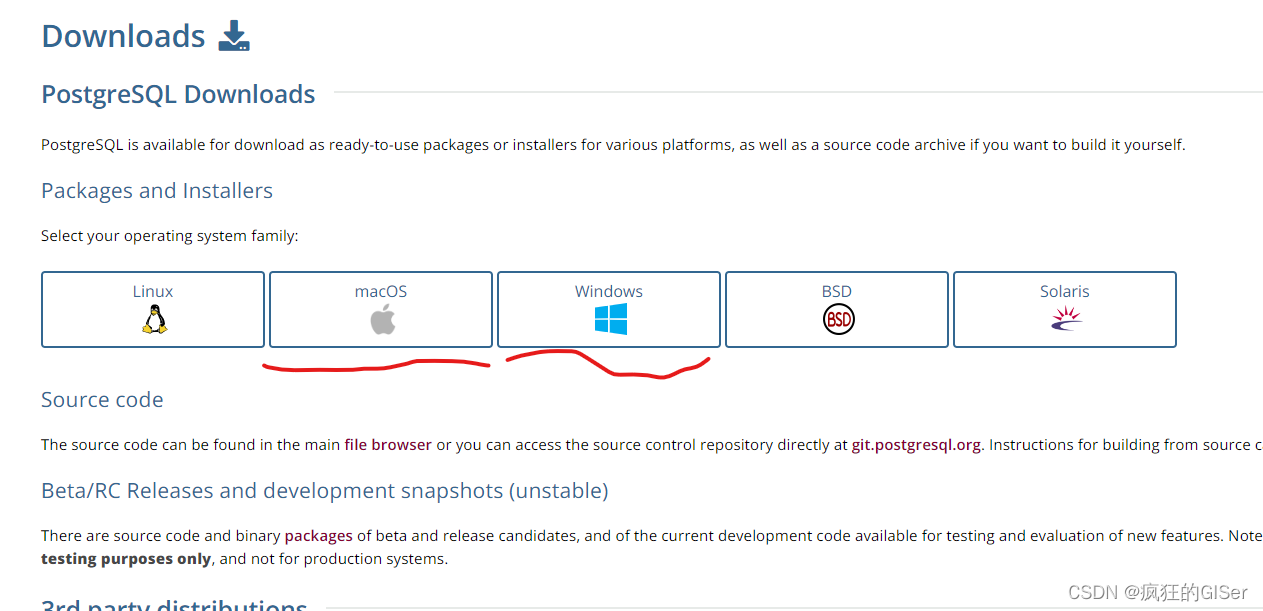Choose the Windows download option
Screen dimensions: 1263x611
pos(609,309)
